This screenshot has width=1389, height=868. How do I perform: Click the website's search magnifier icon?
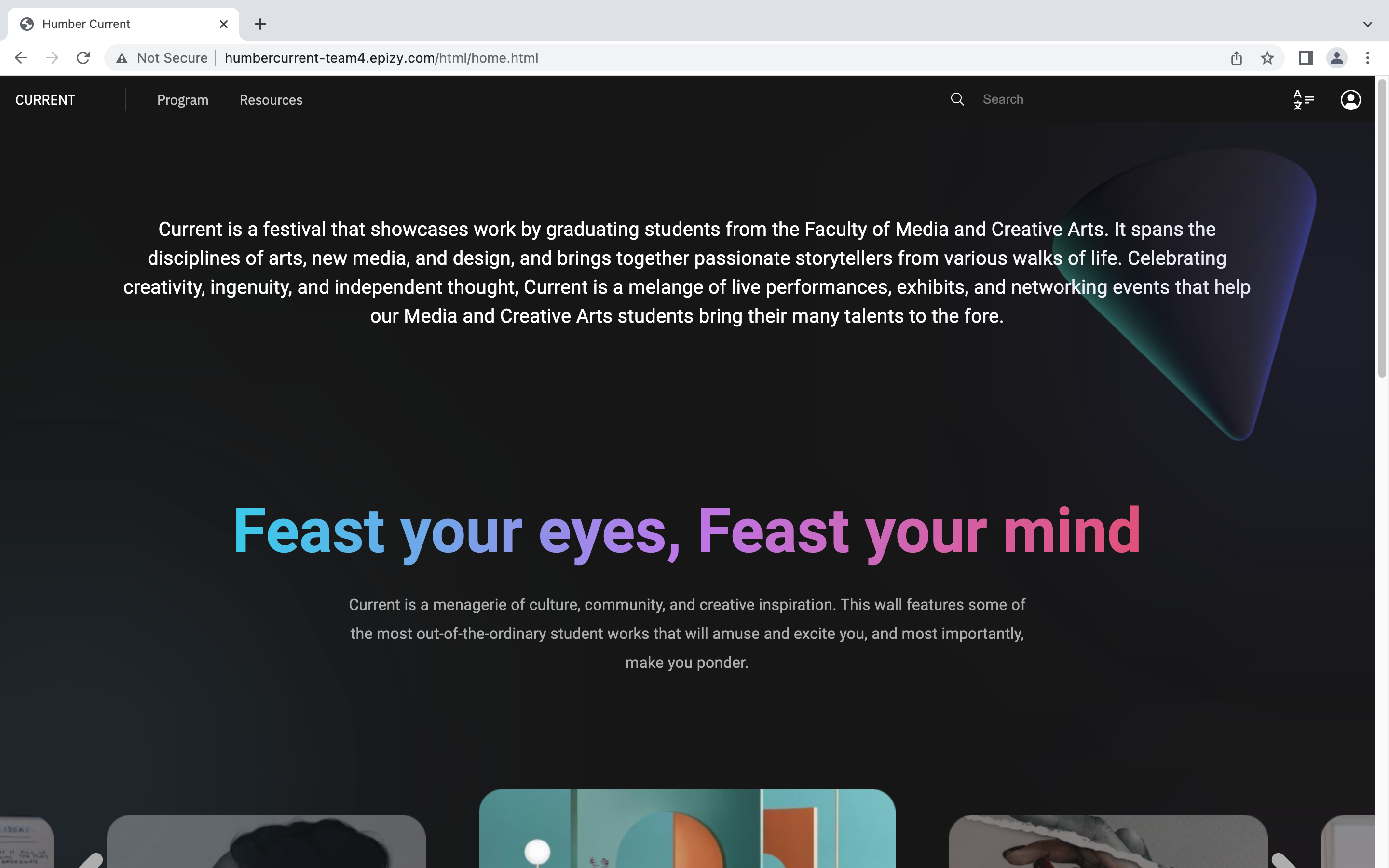[x=957, y=99]
